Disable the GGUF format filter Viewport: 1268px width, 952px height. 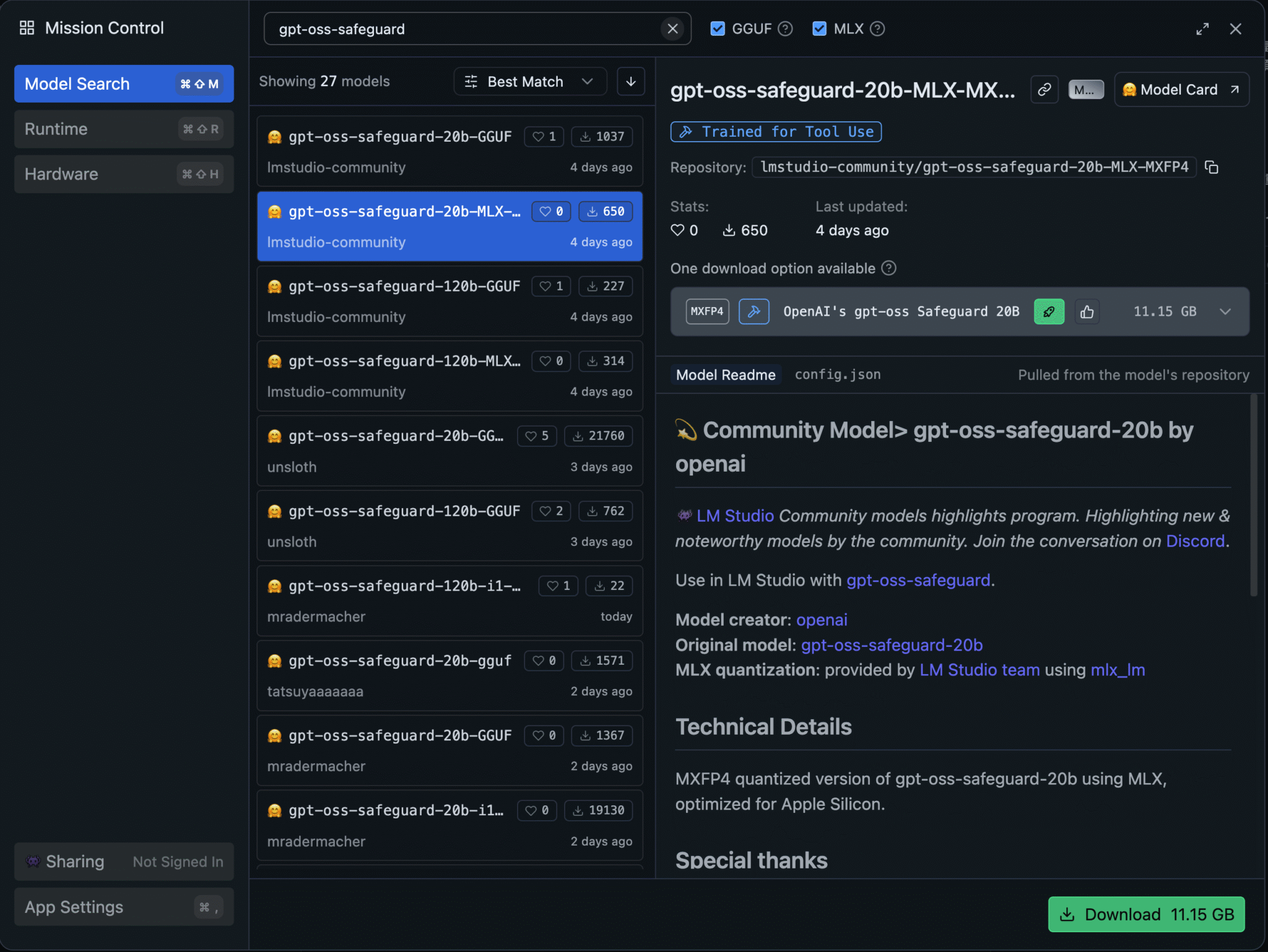point(718,28)
